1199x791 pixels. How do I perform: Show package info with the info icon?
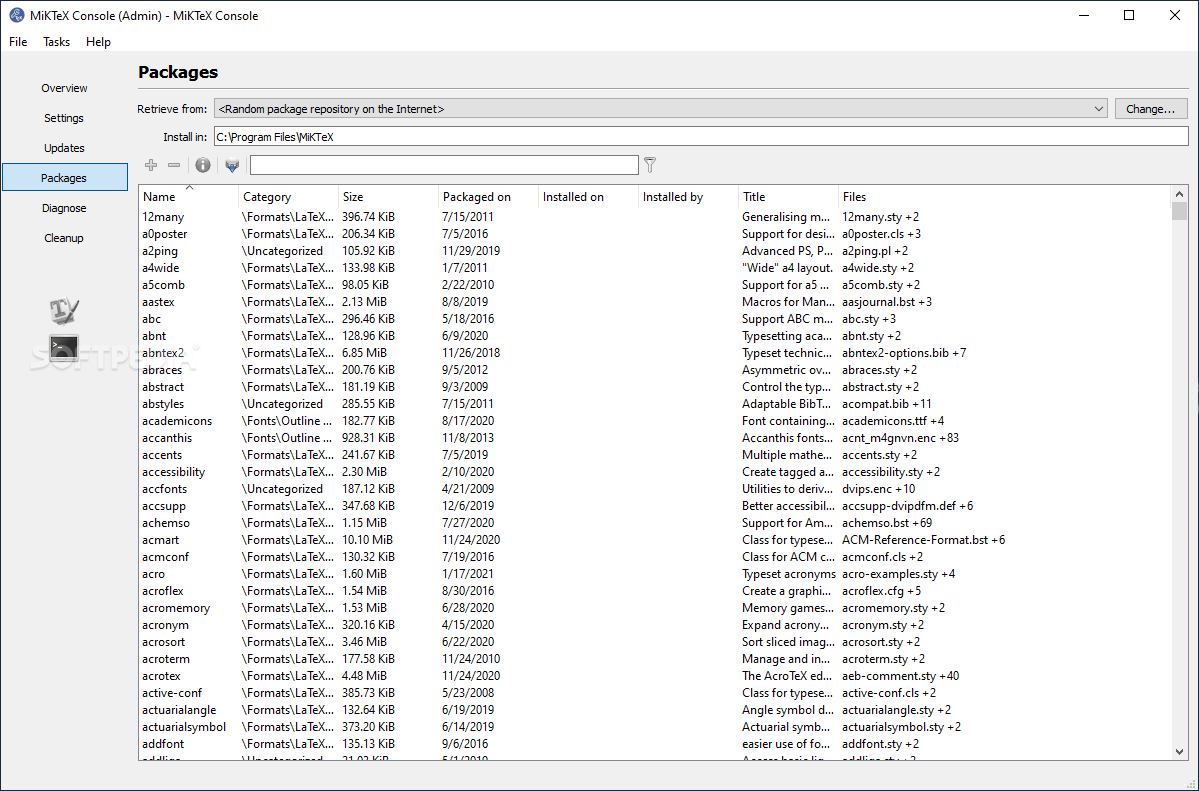(203, 165)
